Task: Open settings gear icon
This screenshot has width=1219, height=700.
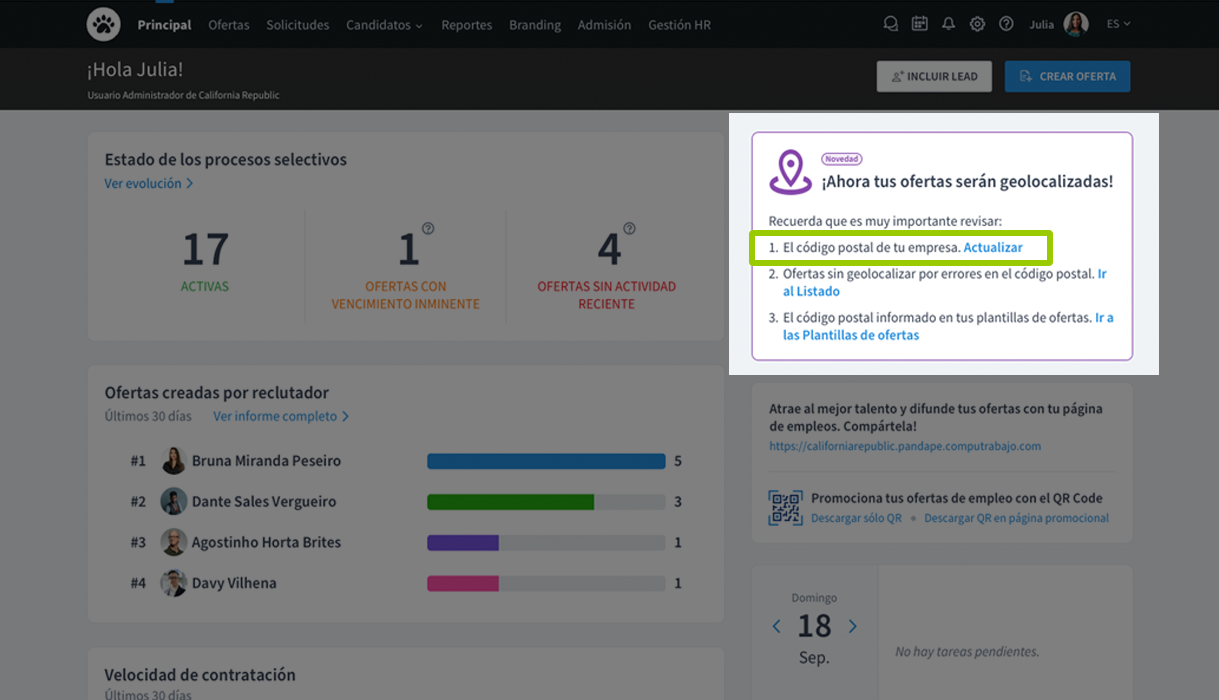Action: pyautogui.click(x=977, y=24)
